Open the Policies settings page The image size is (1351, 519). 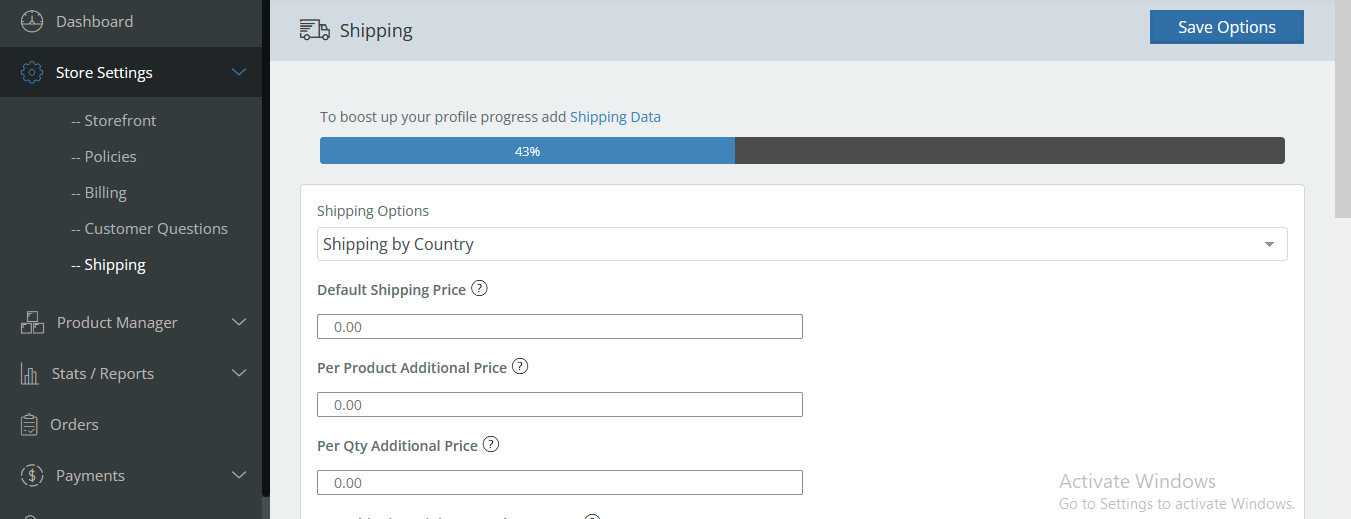pyautogui.click(x=110, y=157)
